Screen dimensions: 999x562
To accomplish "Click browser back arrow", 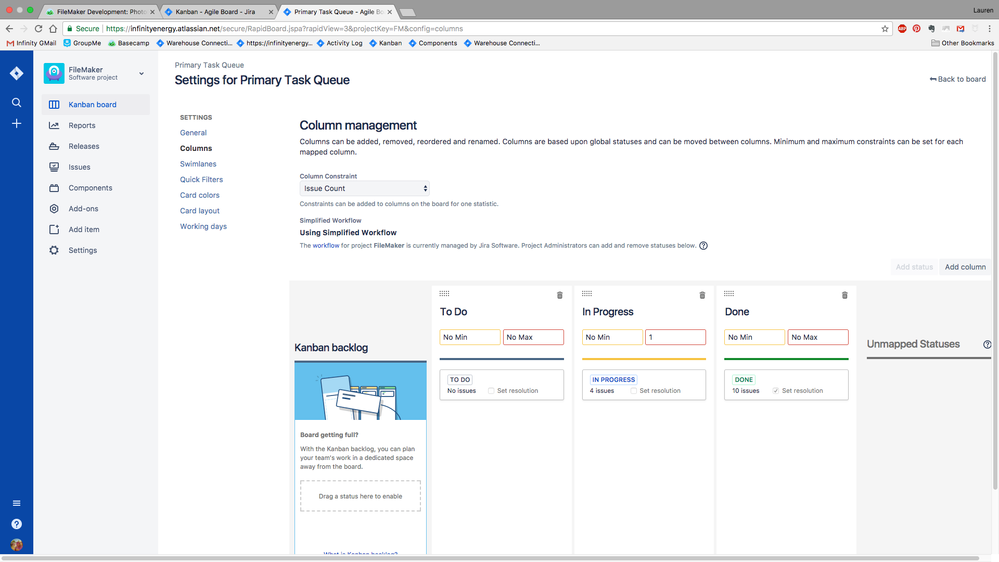I will 10,29.
